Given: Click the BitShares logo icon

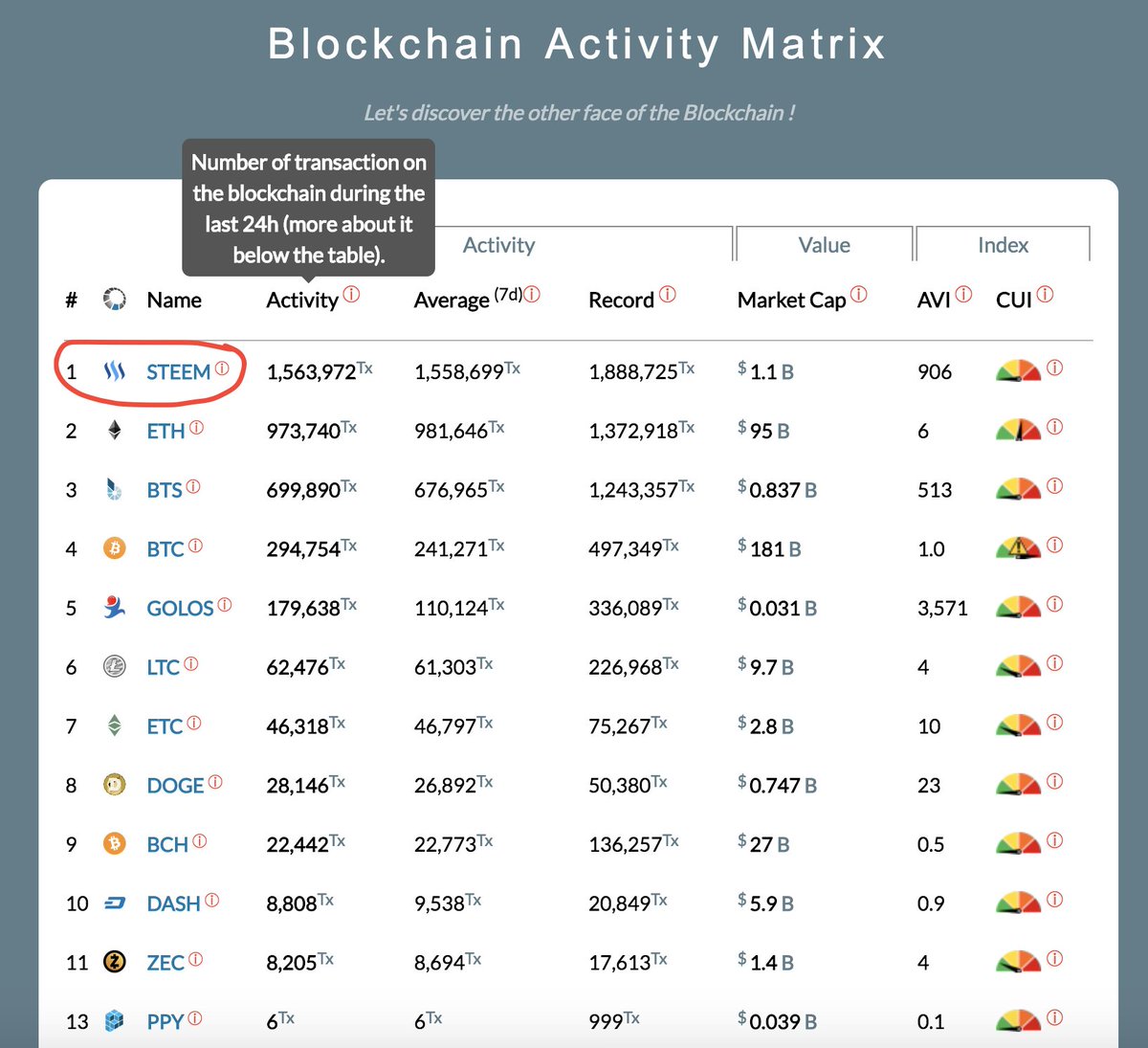Looking at the screenshot, I should (115, 489).
